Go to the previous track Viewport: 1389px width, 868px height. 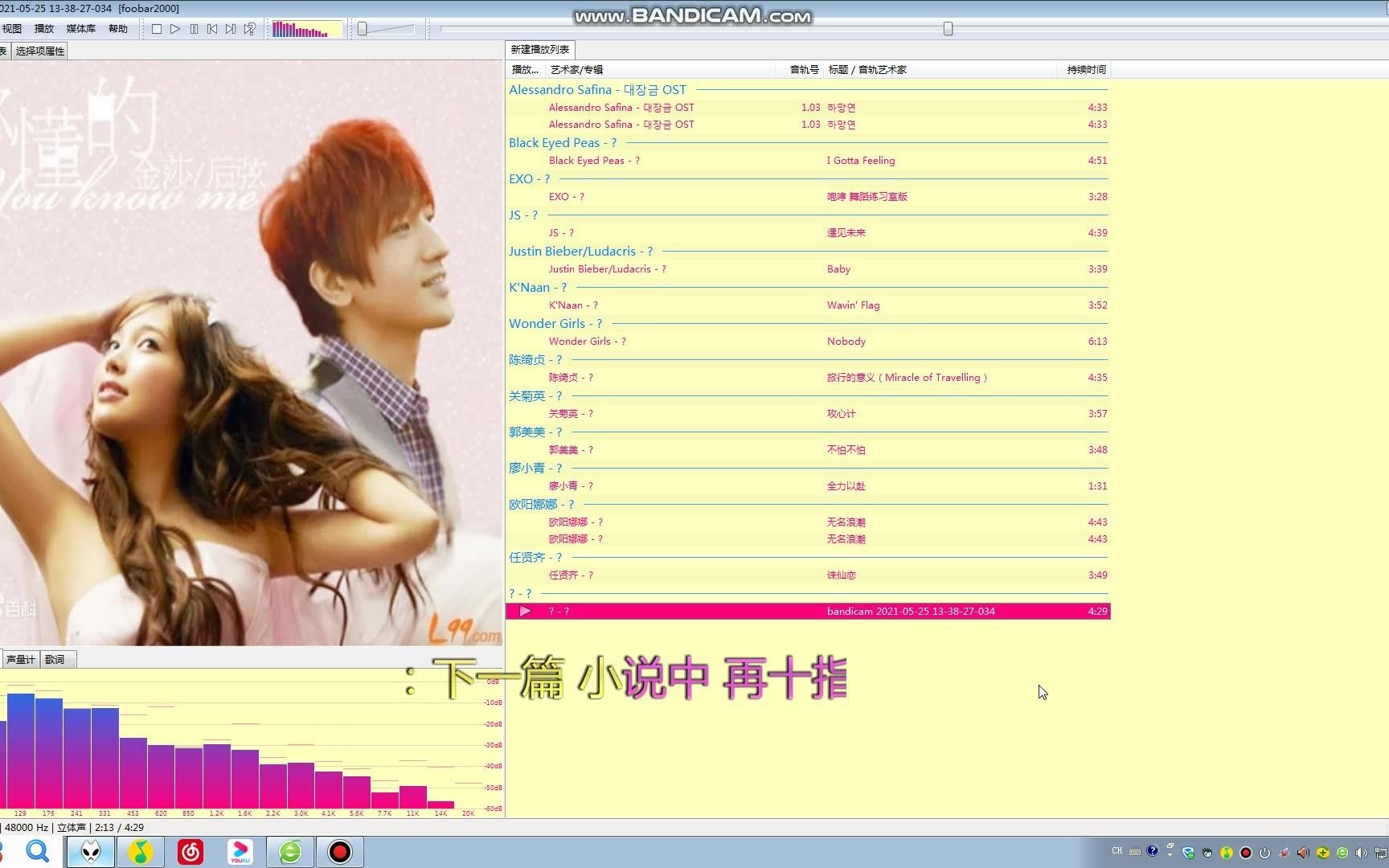(212, 29)
